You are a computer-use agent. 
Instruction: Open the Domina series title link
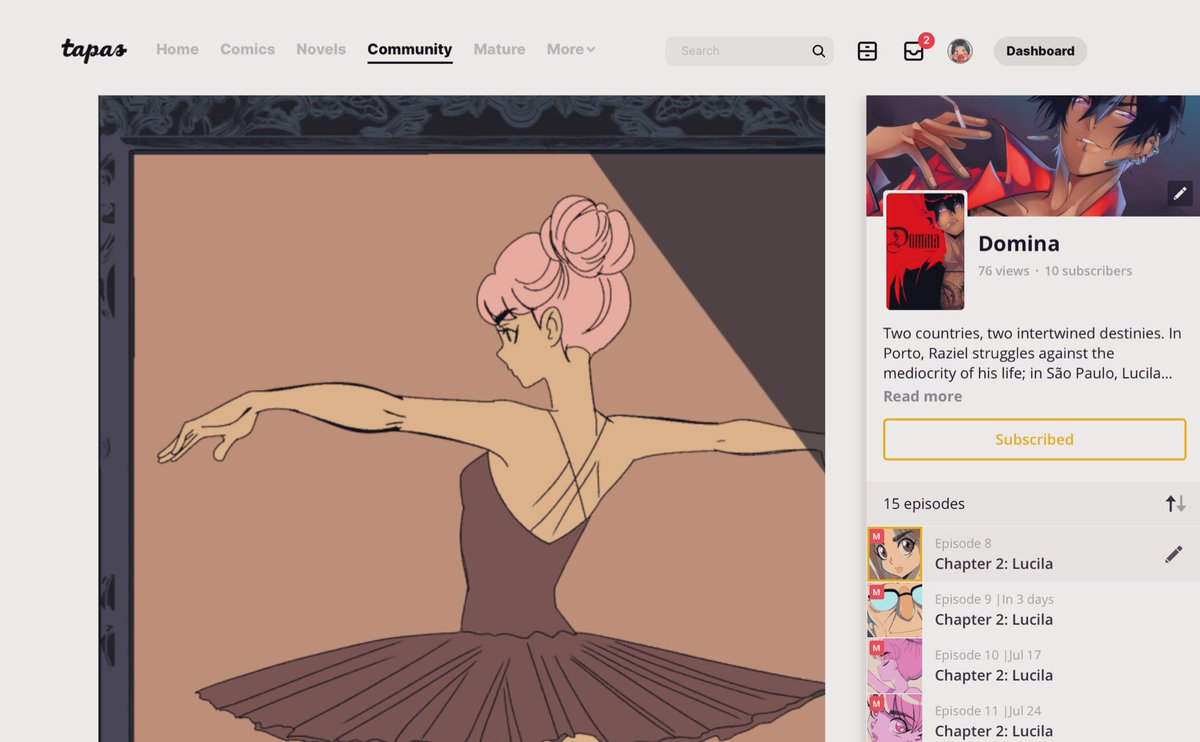pyautogui.click(x=1018, y=243)
